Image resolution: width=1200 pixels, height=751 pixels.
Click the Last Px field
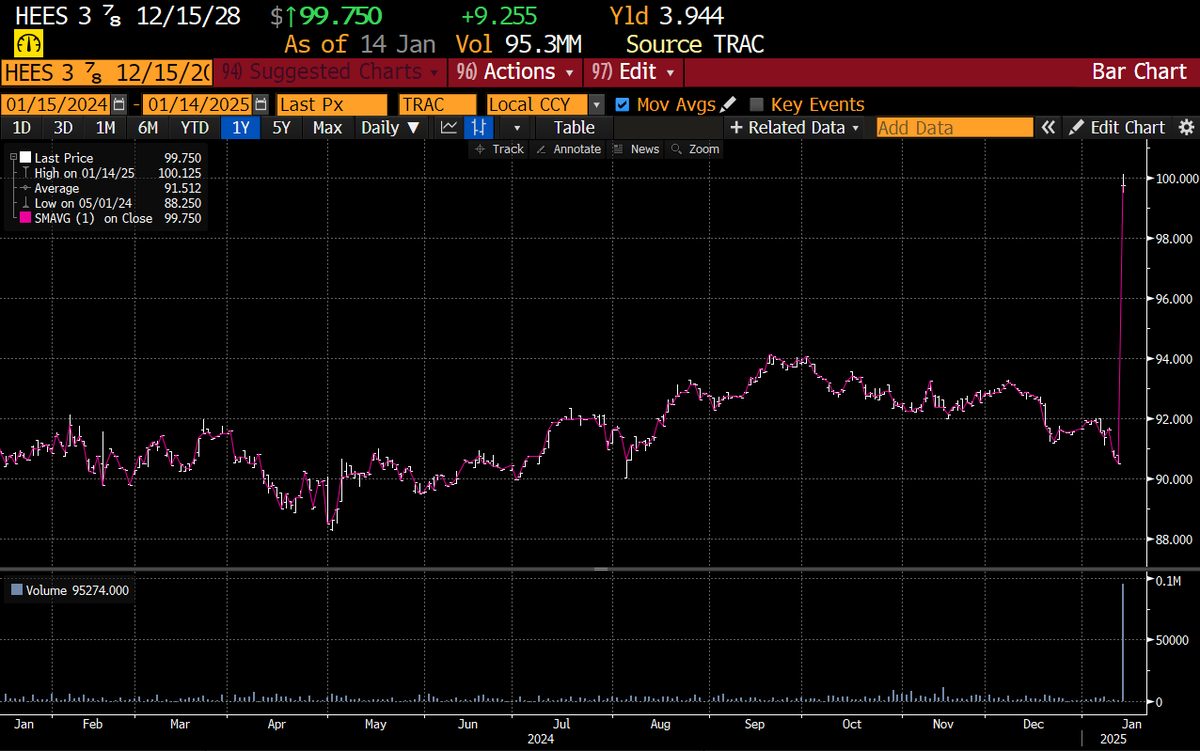[332, 104]
